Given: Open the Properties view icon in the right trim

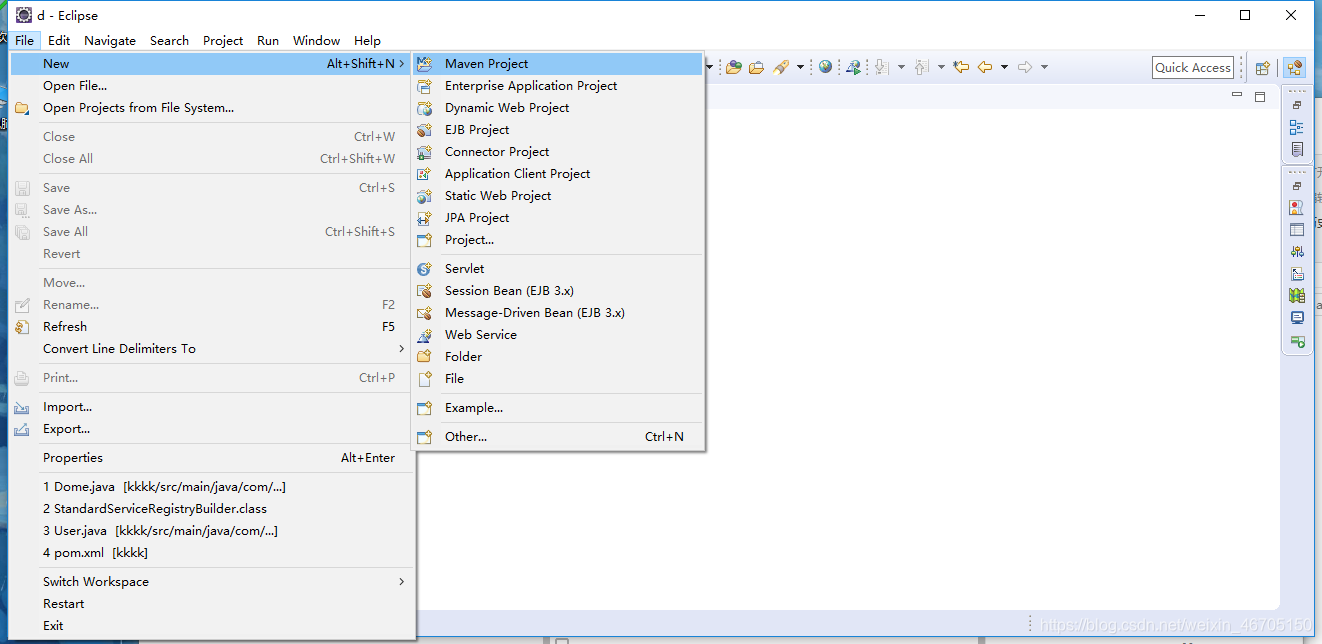Looking at the screenshot, I should [x=1297, y=230].
